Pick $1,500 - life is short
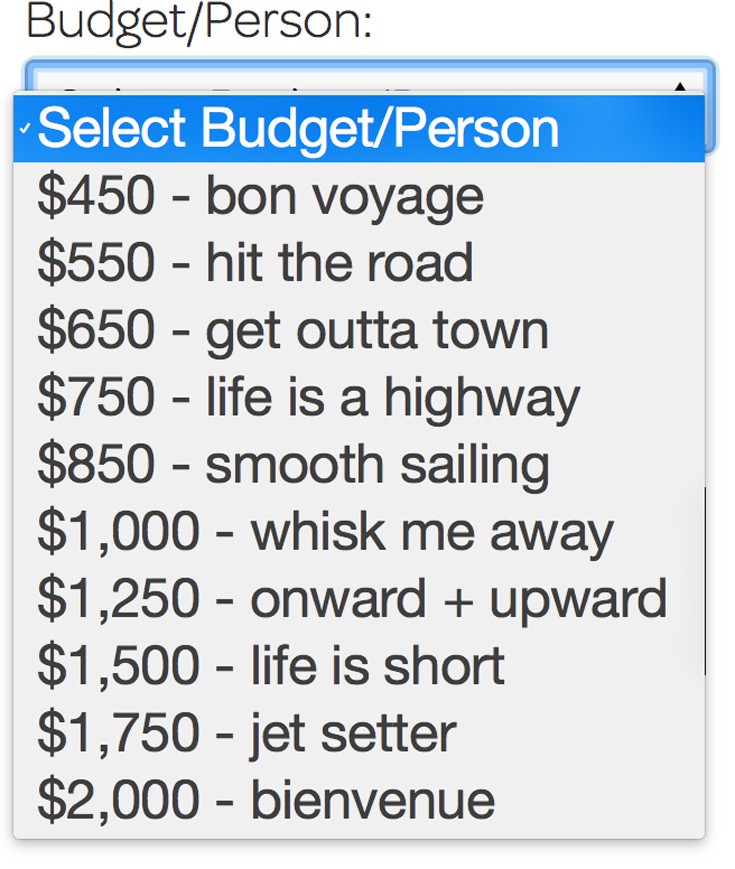 [270, 665]
